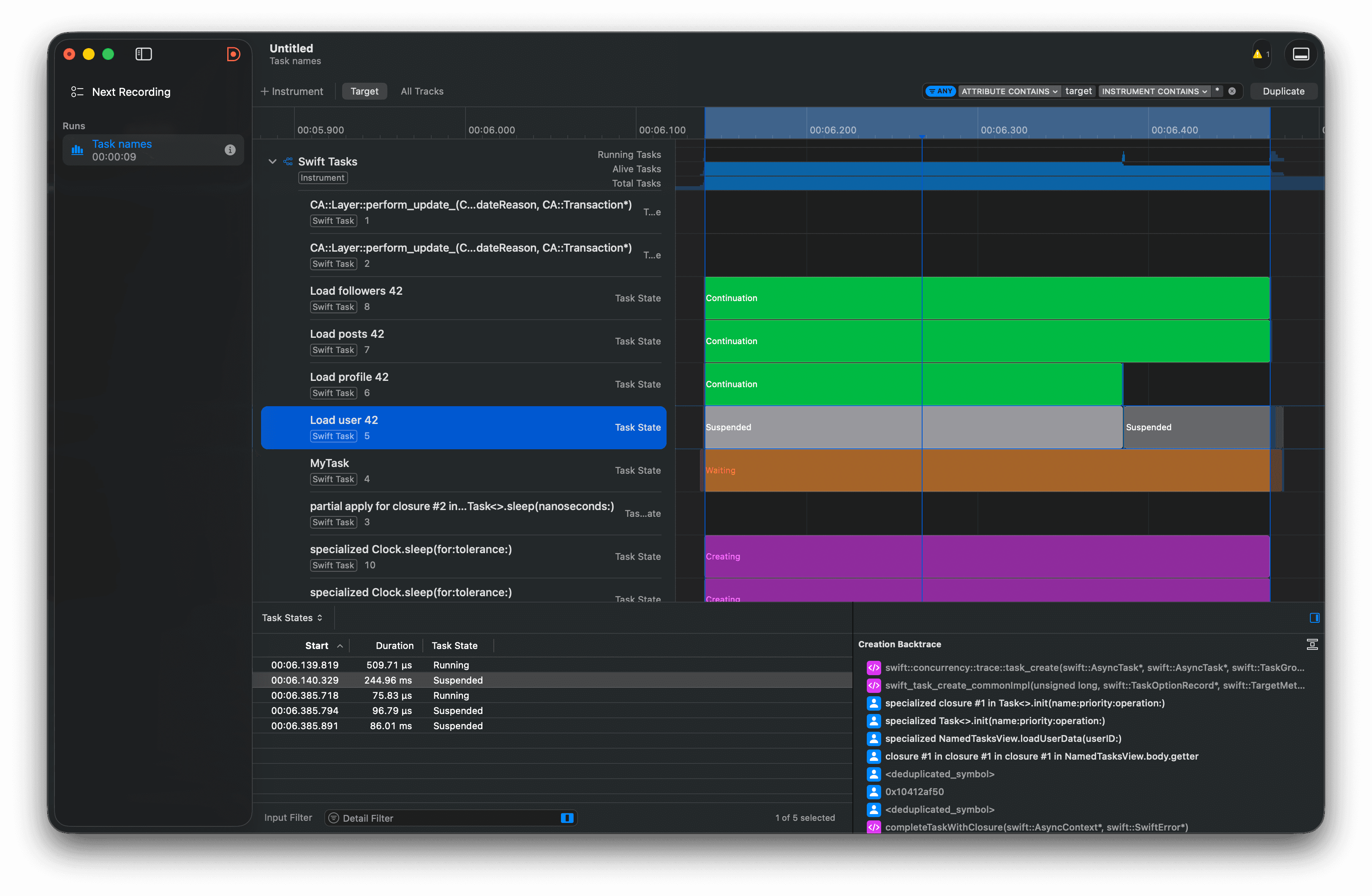Click user icon beside NamedTasksView.loadUserData frame

pyautogui.click(x=874, y=739)
